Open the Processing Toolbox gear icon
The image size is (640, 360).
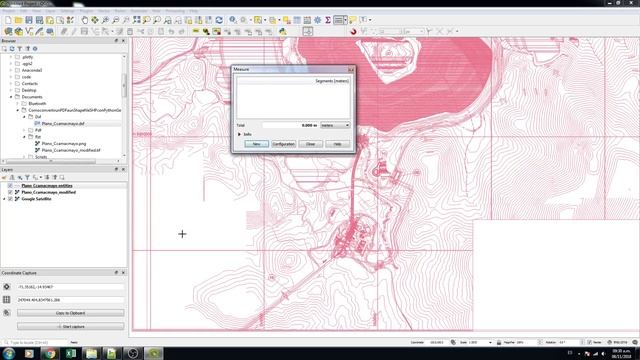pyautogui.click(x=318, y=20)
